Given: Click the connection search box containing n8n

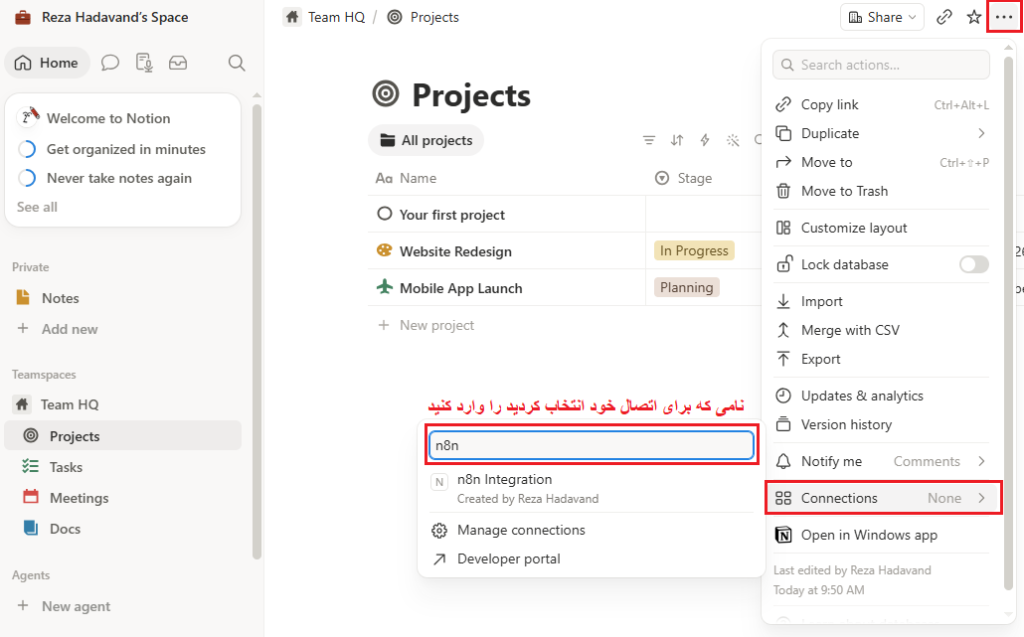Looking at the screenshot, I should tap(592, 446).
